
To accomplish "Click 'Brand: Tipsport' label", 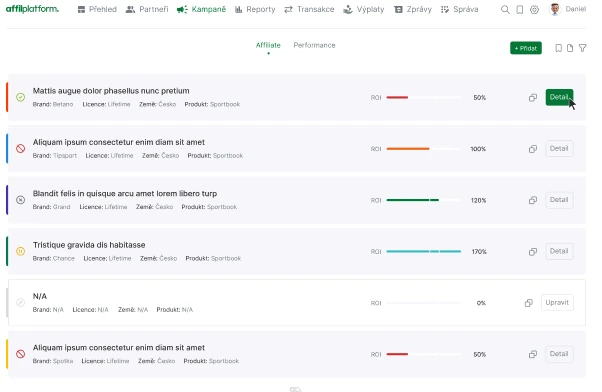I will pyautogui.click(x=55, y=156).
